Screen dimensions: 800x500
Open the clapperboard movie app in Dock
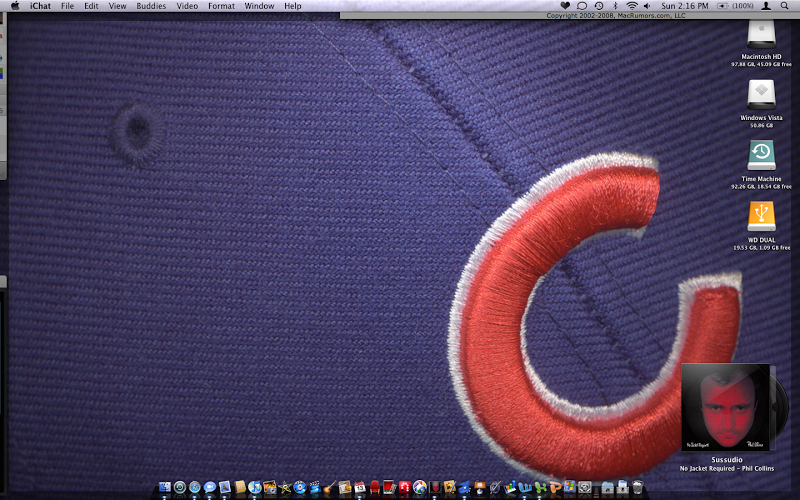315,487
